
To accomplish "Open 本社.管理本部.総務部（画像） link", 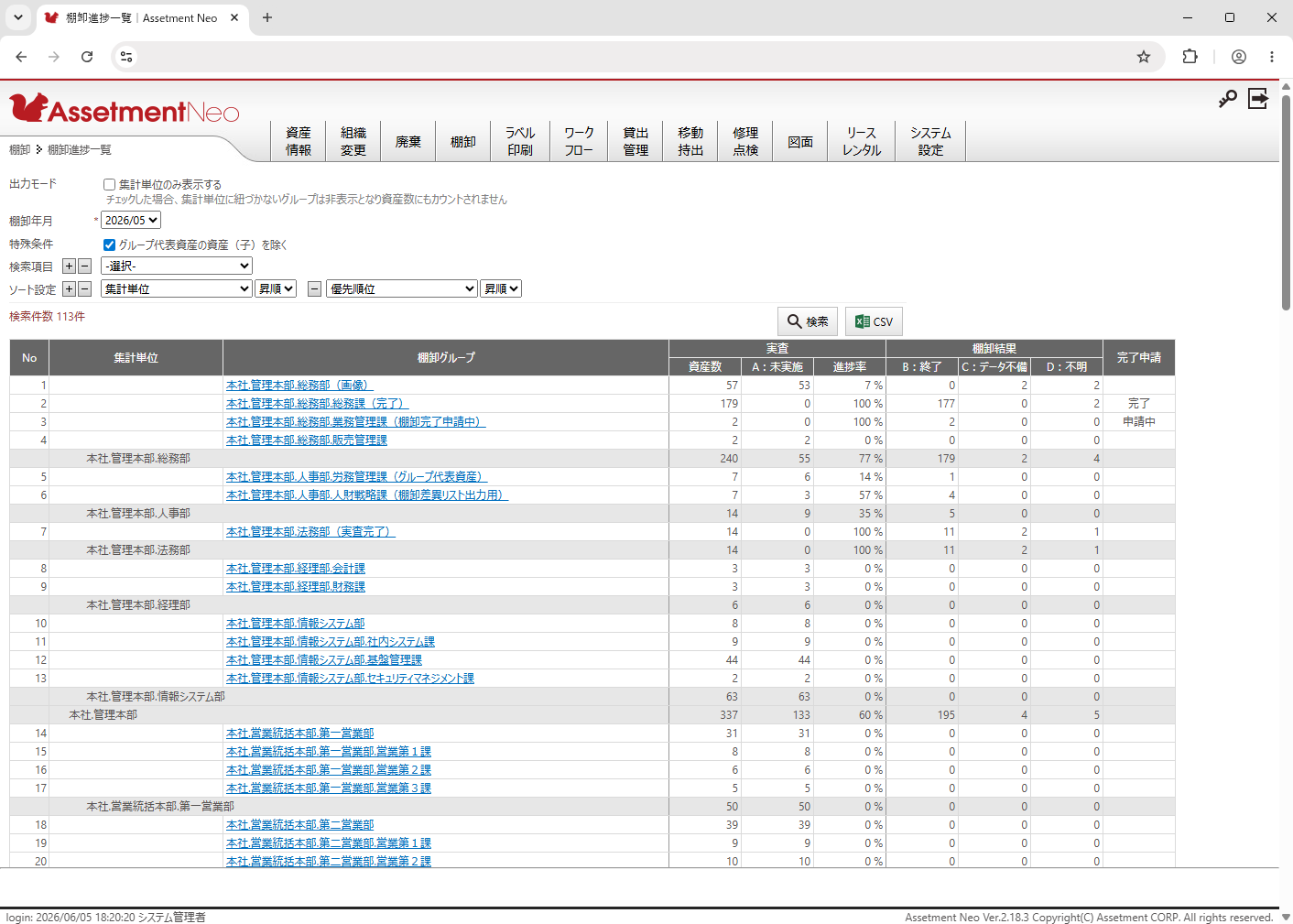I will pos(299,386).
